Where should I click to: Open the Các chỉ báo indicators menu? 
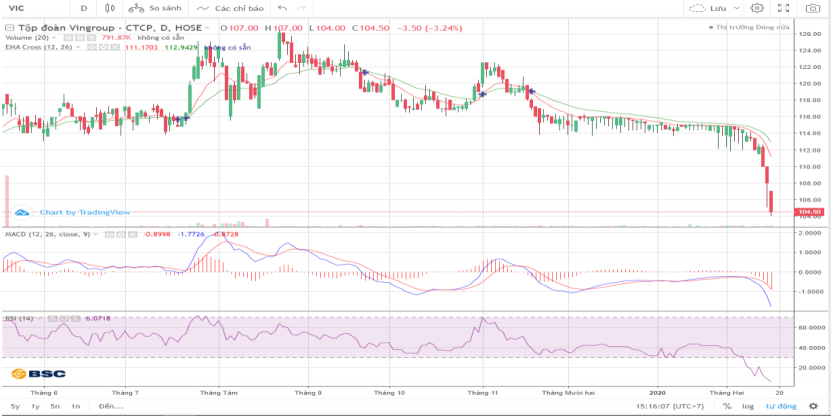coord(231,9)
